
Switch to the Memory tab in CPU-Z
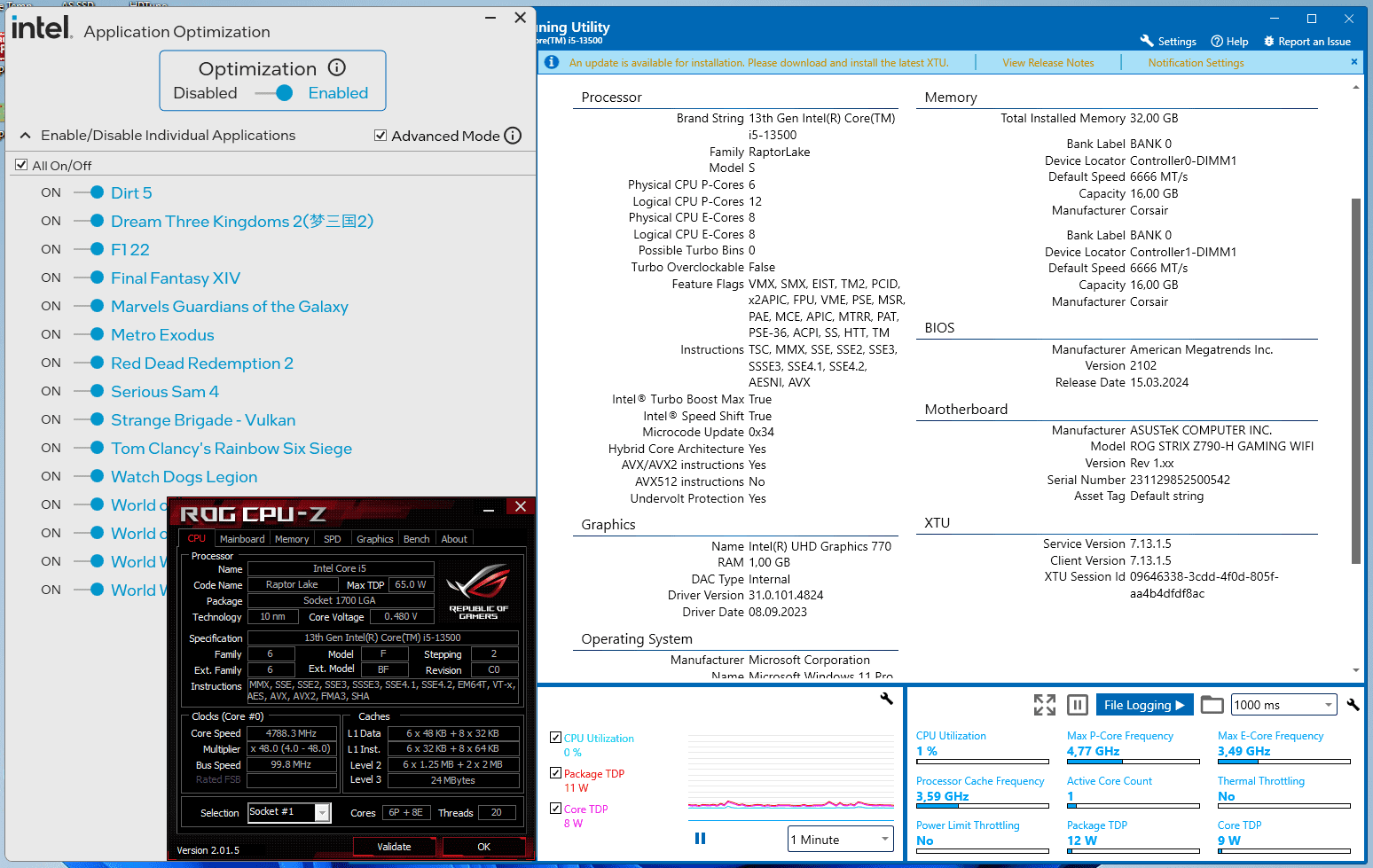[x=292, y=539]
